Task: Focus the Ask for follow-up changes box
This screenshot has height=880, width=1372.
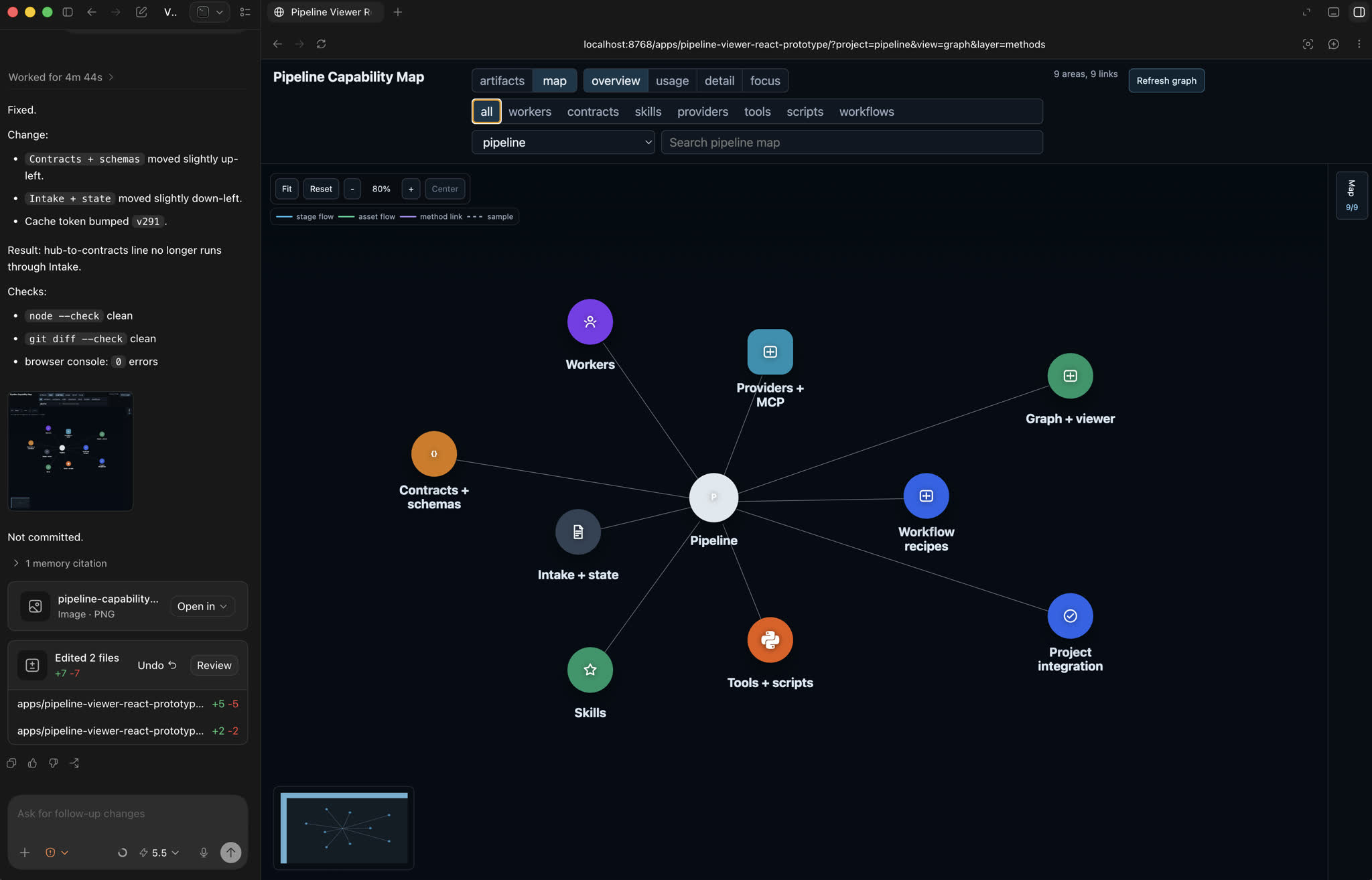Action: [127, 814]
